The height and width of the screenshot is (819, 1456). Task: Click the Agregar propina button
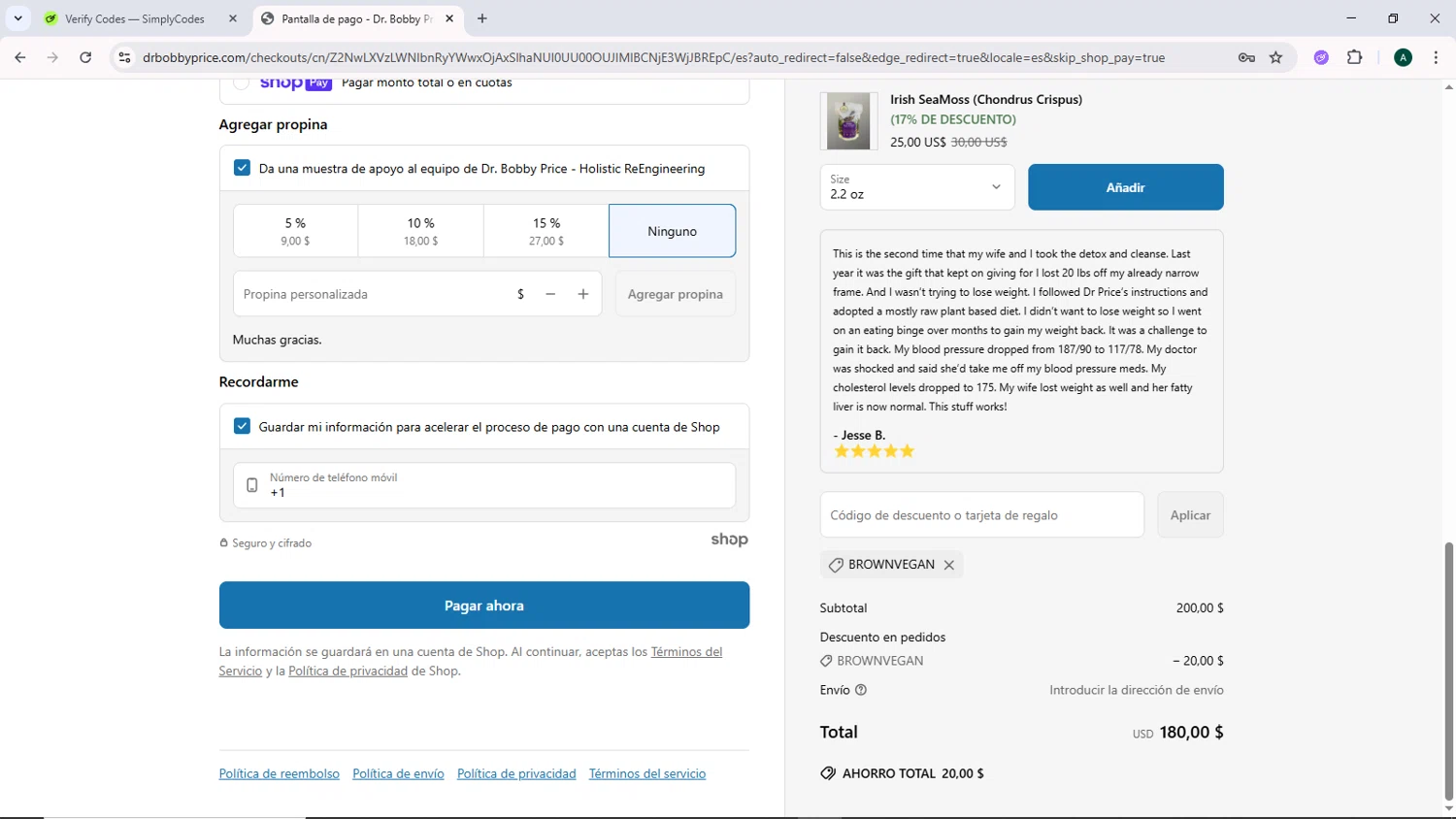coord(676,294)
